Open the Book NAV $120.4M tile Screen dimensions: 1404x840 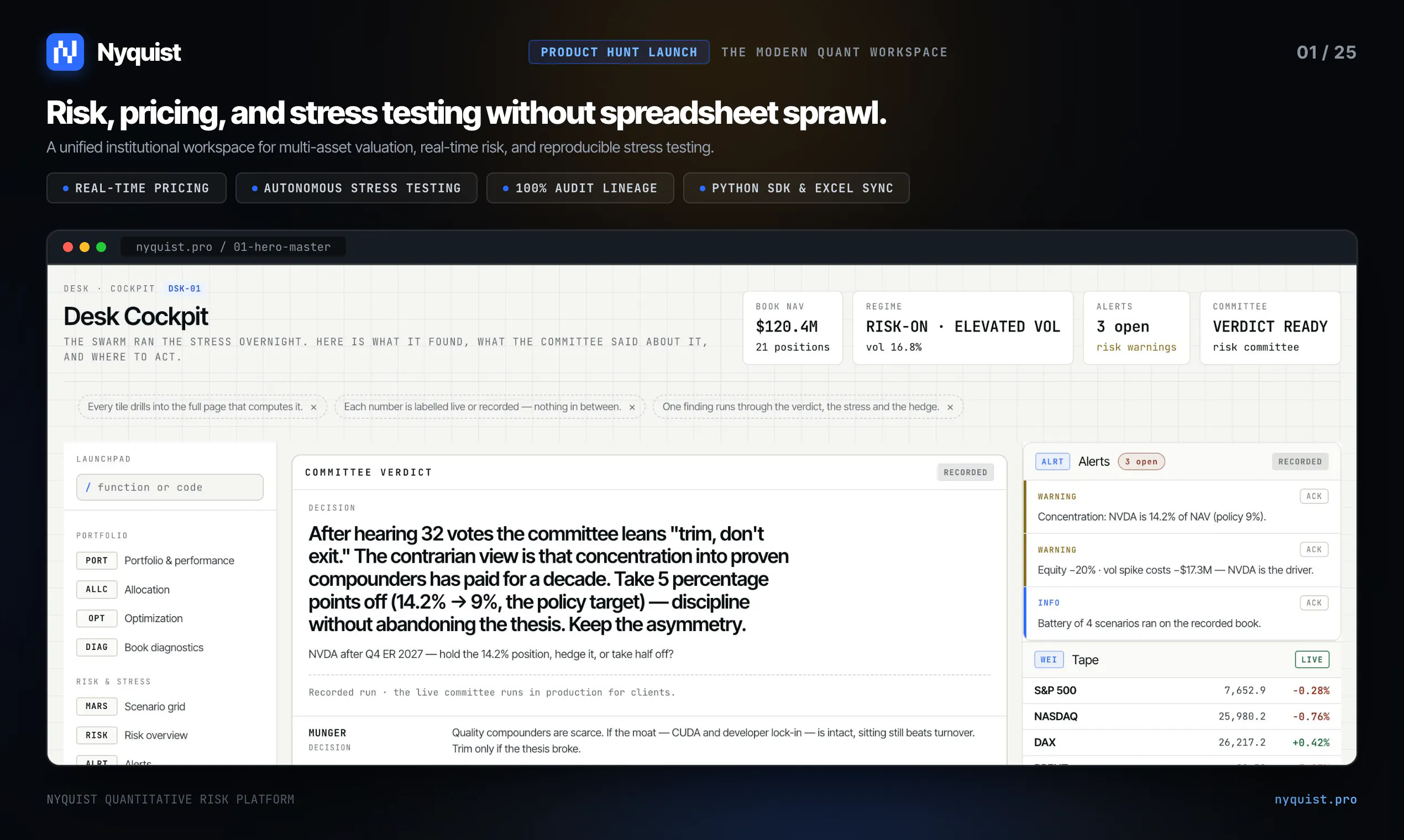(x=793, y=328)
